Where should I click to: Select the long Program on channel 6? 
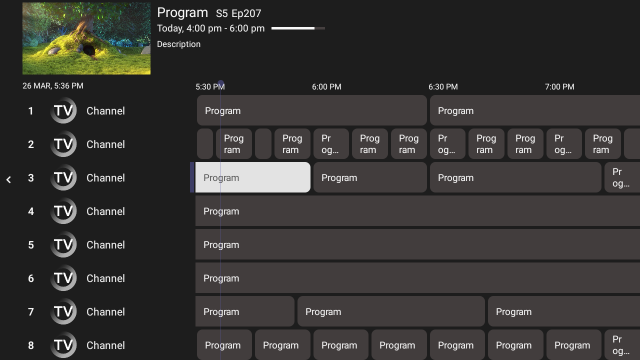[x=418, y=278]
